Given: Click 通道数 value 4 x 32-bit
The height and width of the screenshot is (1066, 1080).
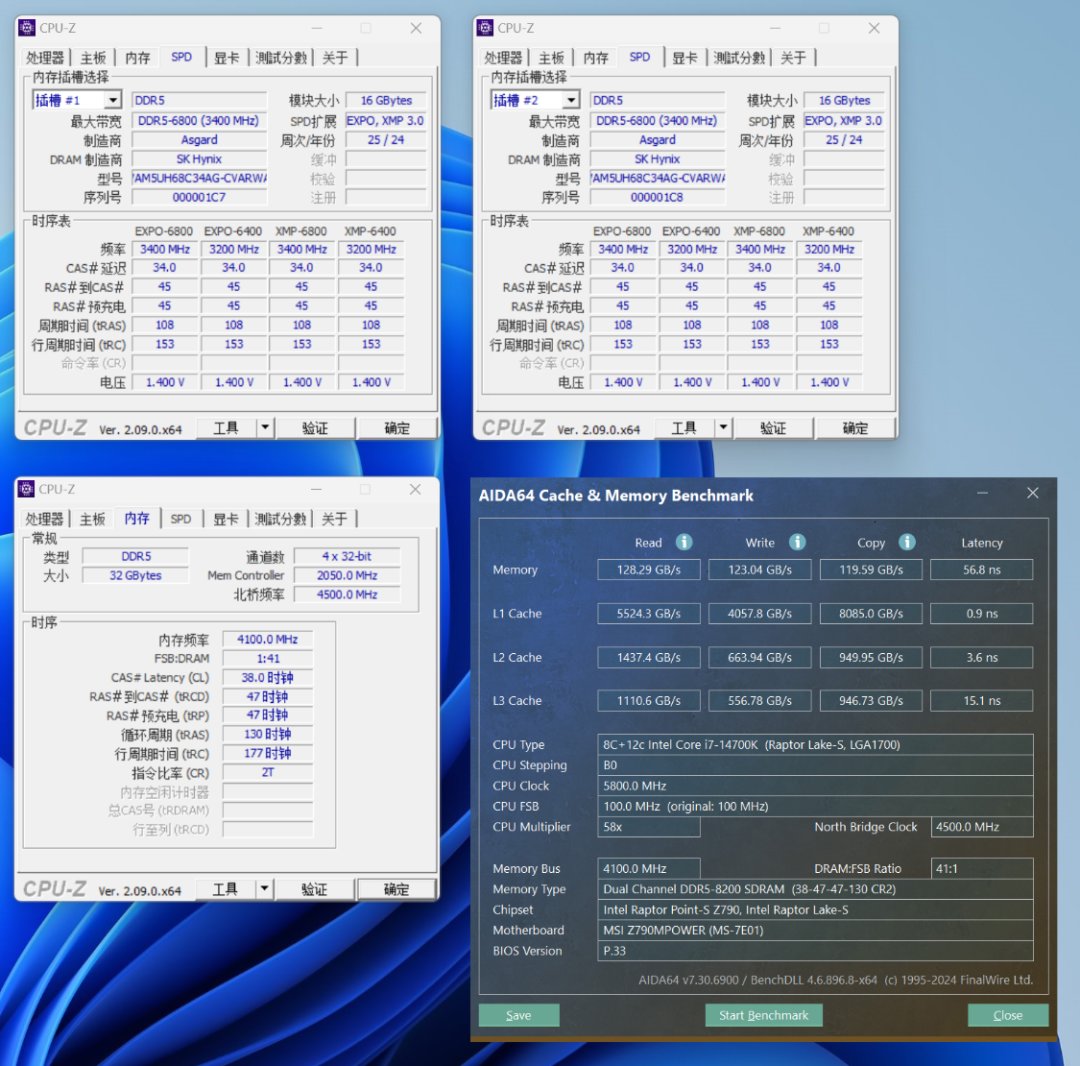Looking at the screenshot, I should 346,556.
